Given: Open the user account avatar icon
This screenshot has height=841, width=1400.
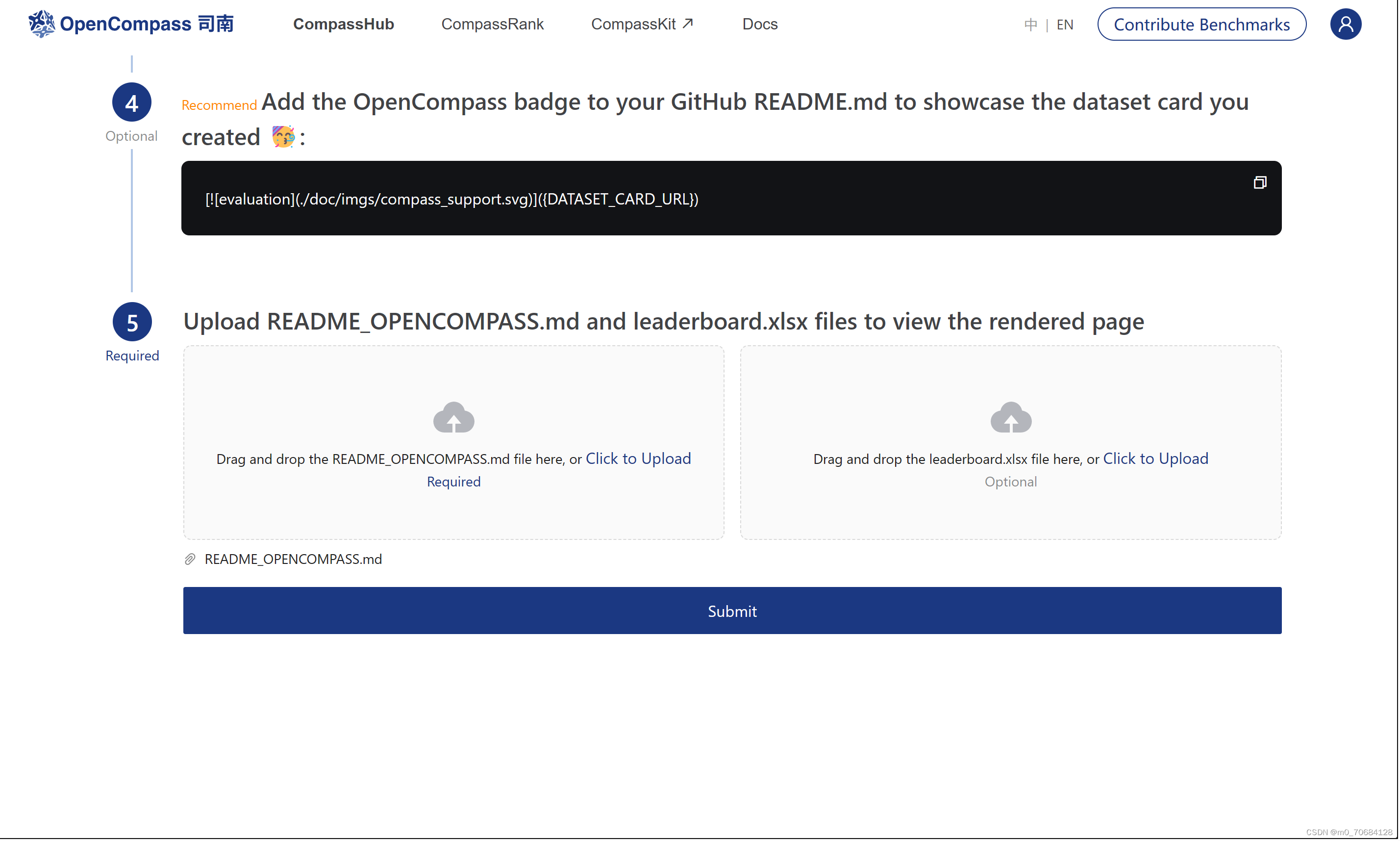Looking at the screenshot, I should pos(1345,24).
